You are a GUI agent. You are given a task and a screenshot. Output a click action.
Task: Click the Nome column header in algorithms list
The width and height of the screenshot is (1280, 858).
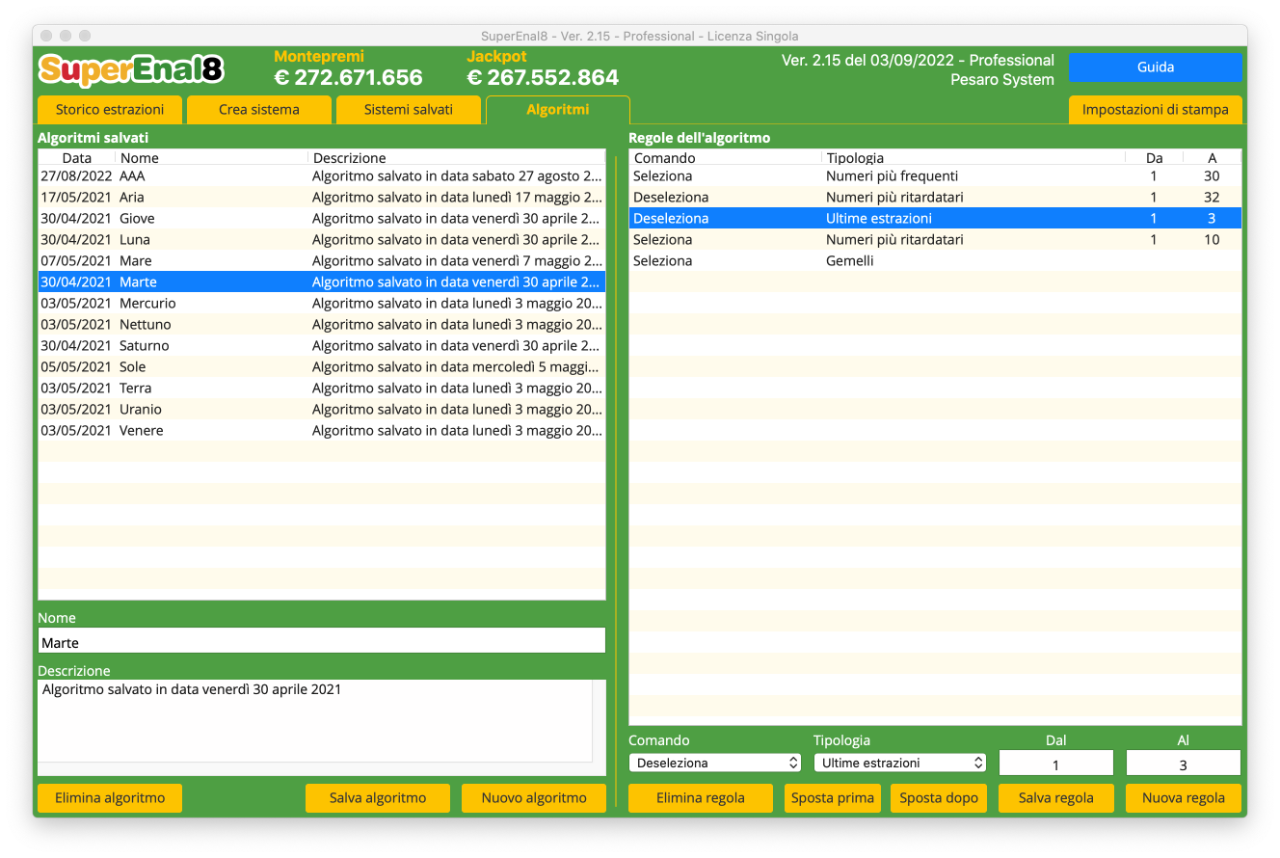pos(212,158)
